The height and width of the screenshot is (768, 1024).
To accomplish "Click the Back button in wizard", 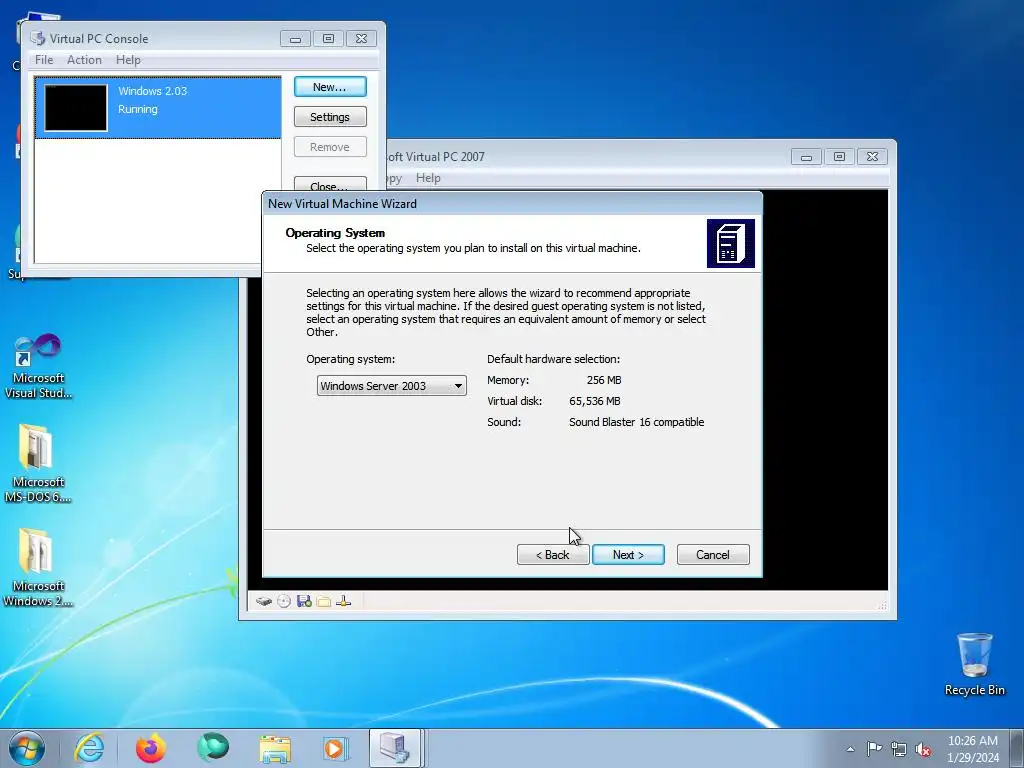I will click(552, 554).
